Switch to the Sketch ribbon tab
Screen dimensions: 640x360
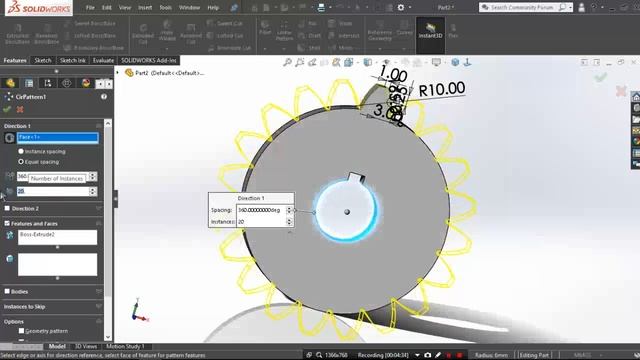tap(43, 60)
